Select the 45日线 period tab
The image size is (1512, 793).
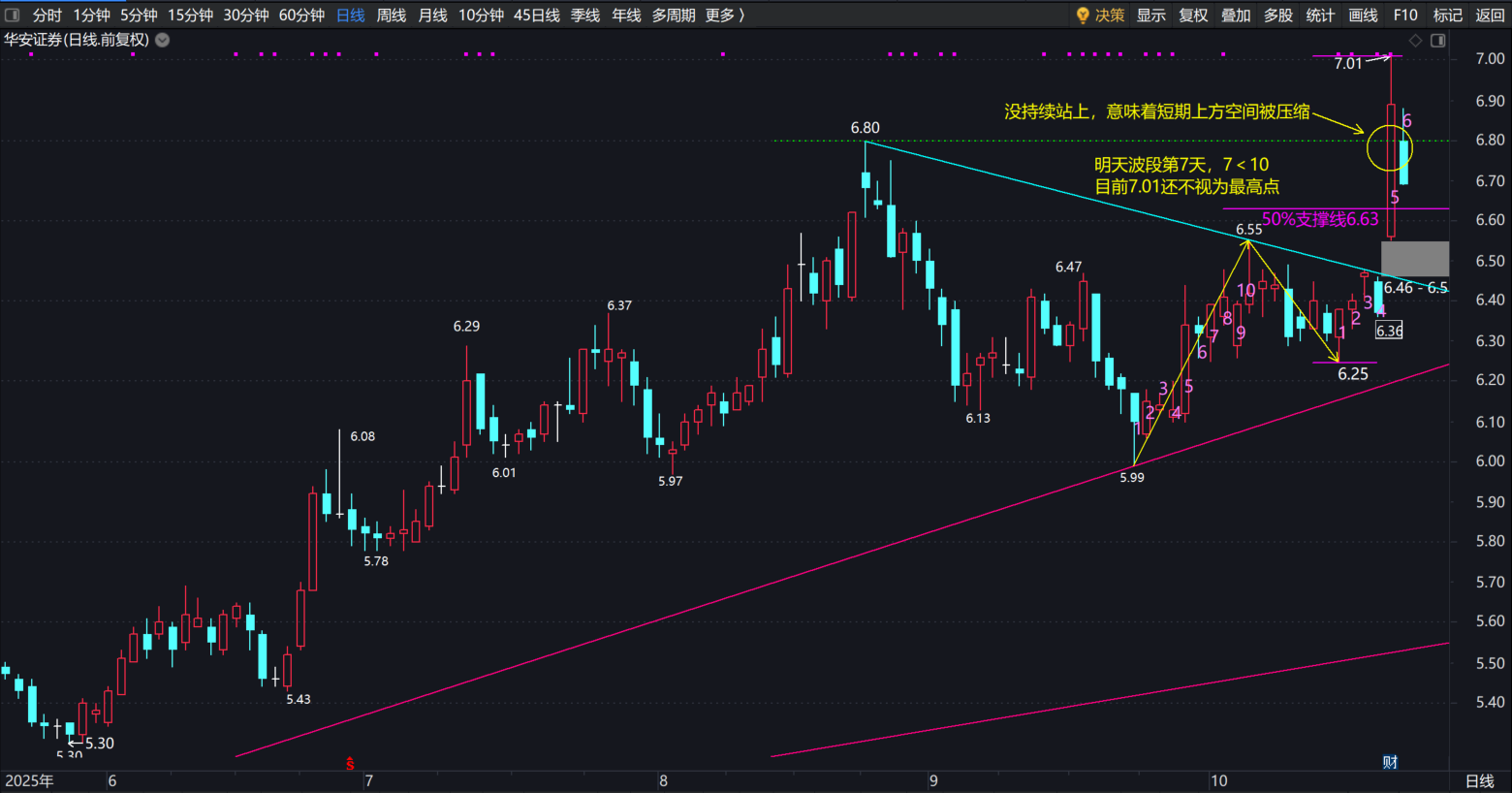click(x=537, y=16)
